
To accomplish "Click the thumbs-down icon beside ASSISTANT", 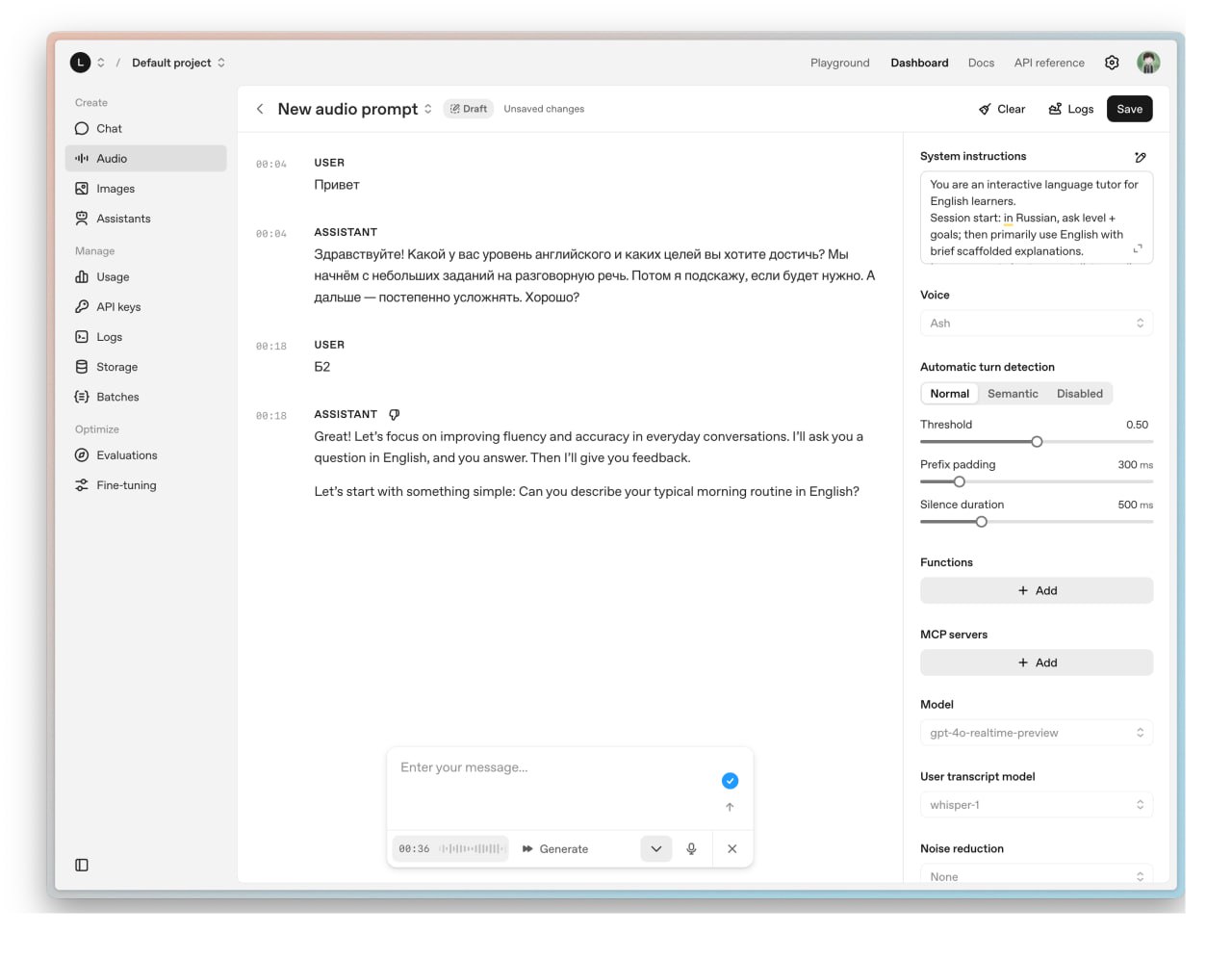I will [394, 415].
